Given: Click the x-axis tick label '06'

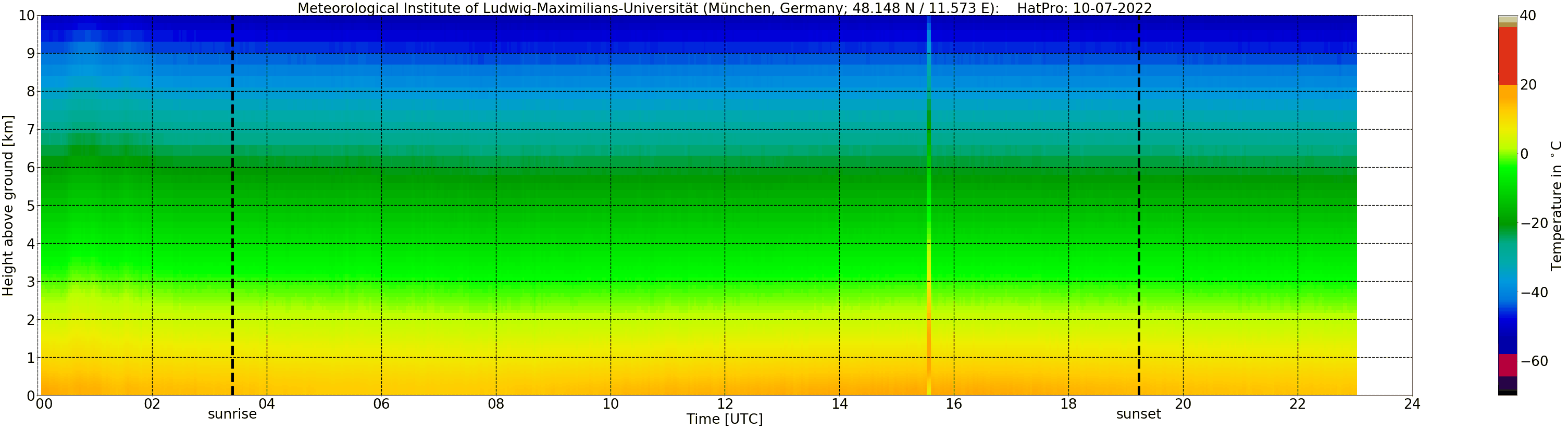Looking at the screenshot, I should tap(381, 404).
